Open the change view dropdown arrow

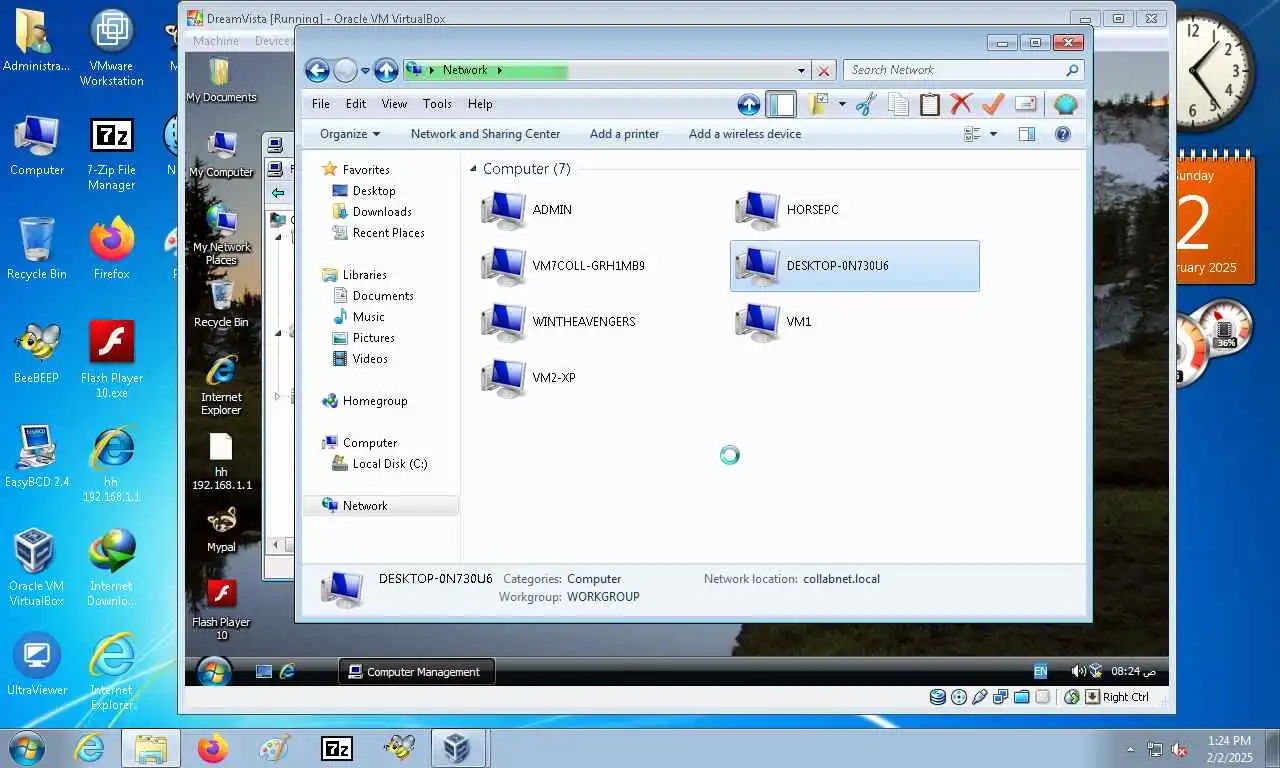point(993,134)
